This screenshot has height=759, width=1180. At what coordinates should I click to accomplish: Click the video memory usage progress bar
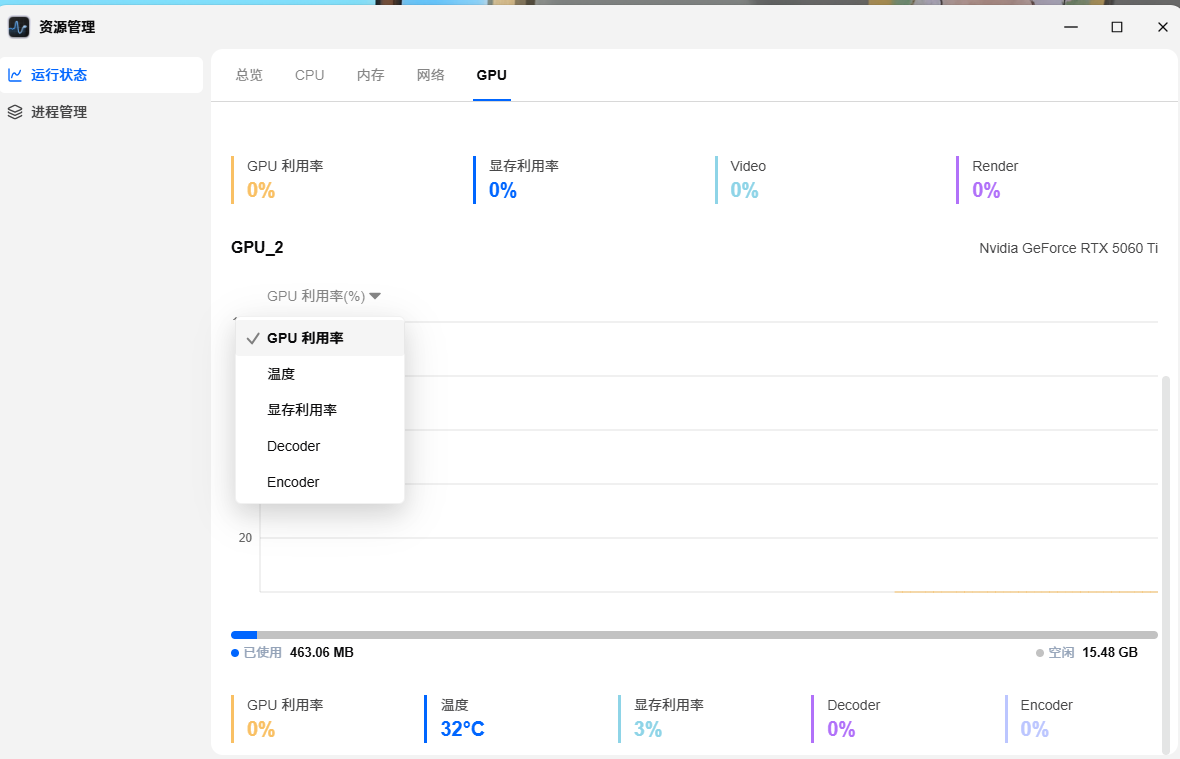(694, 635)
